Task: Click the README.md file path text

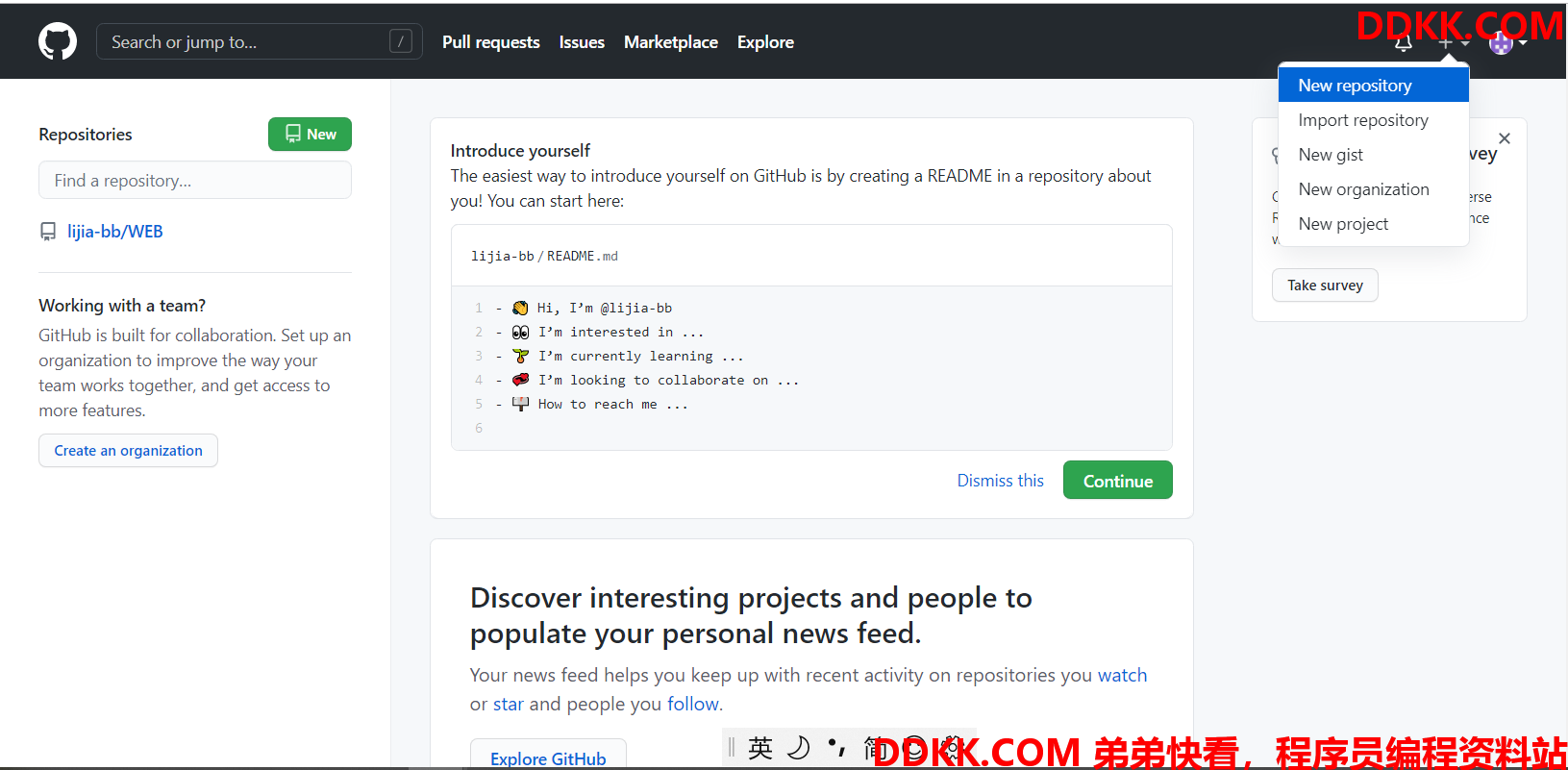Action: point(583,256)
